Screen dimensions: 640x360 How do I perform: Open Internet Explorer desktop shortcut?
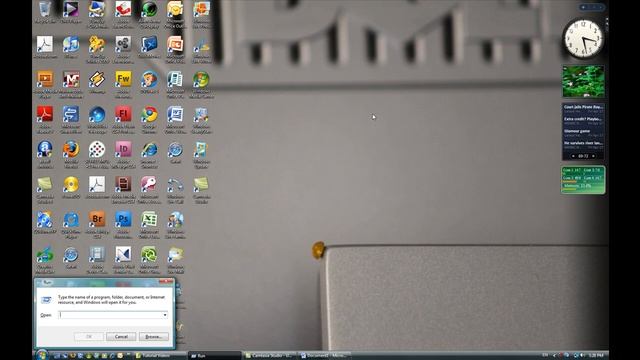tap(149, 149)
